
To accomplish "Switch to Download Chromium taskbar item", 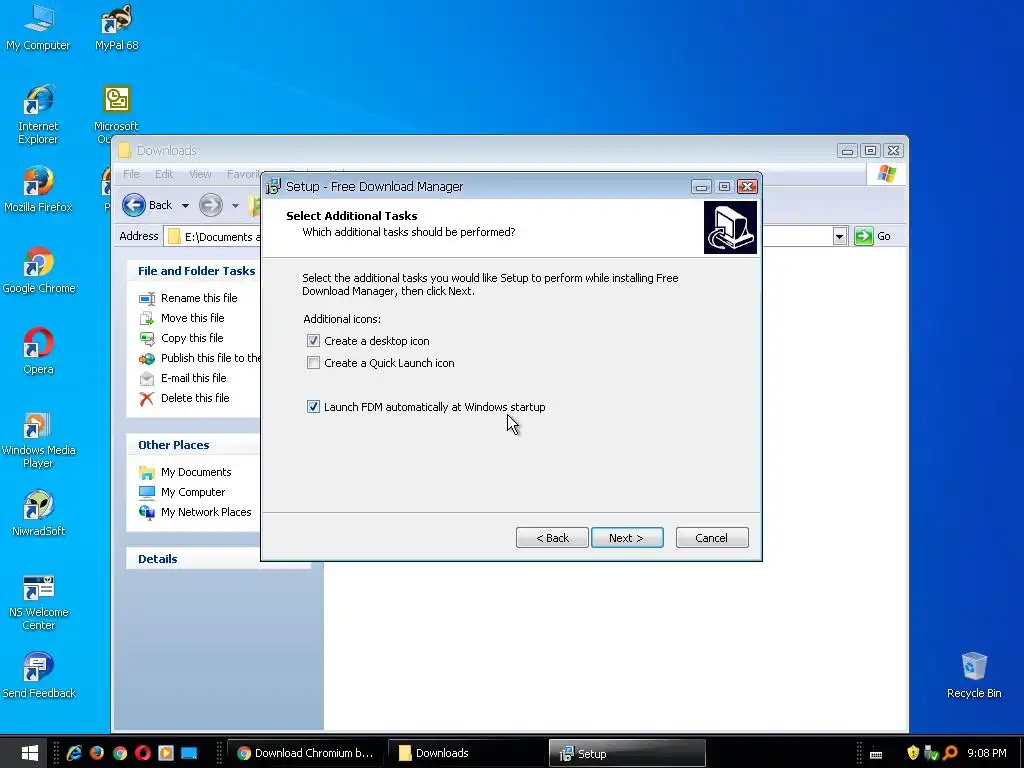I will coord(305,753).
